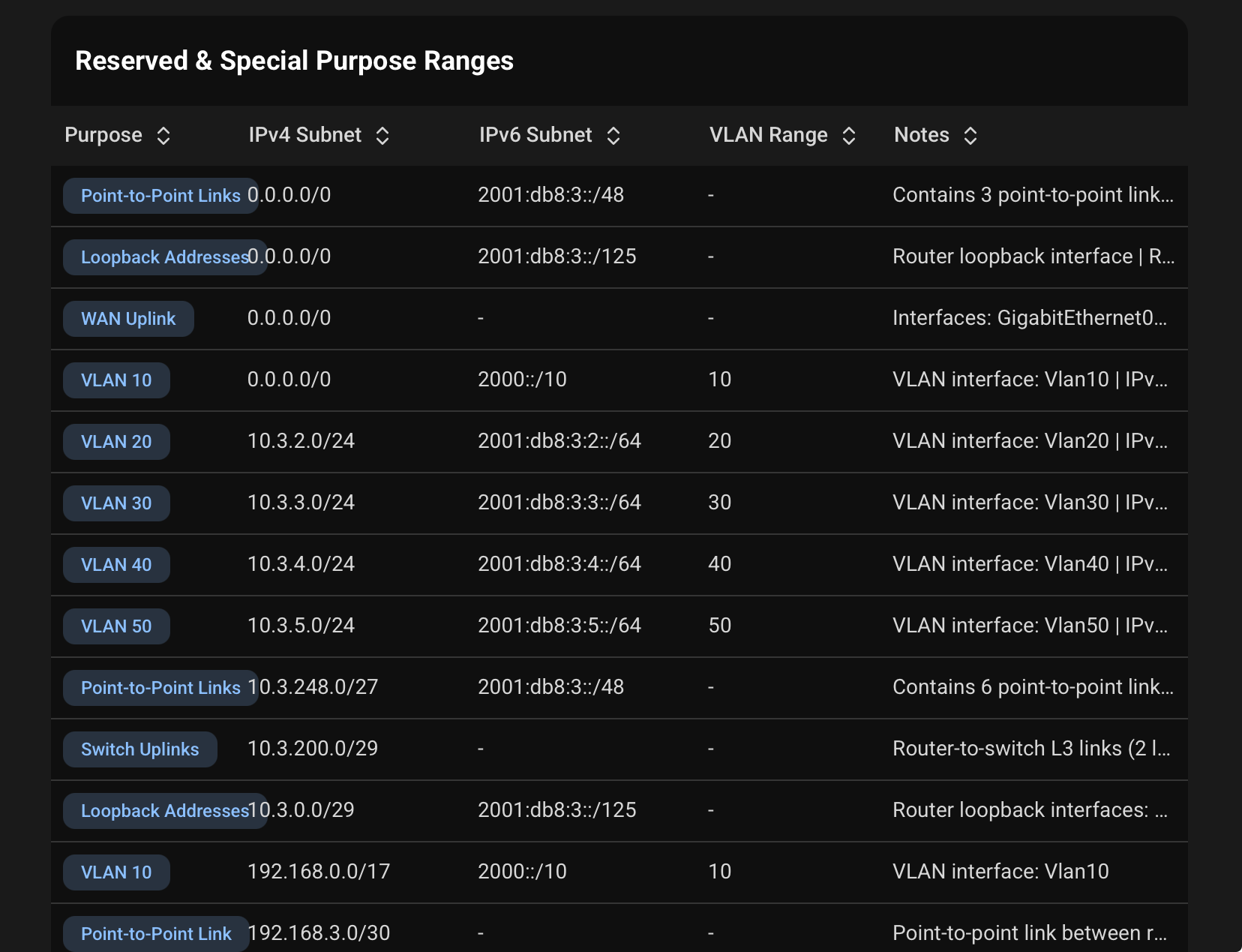Click note 'Router loopback interfaces: ...'
This screenshot has width=1242, height=952.
click(1030, 810)
